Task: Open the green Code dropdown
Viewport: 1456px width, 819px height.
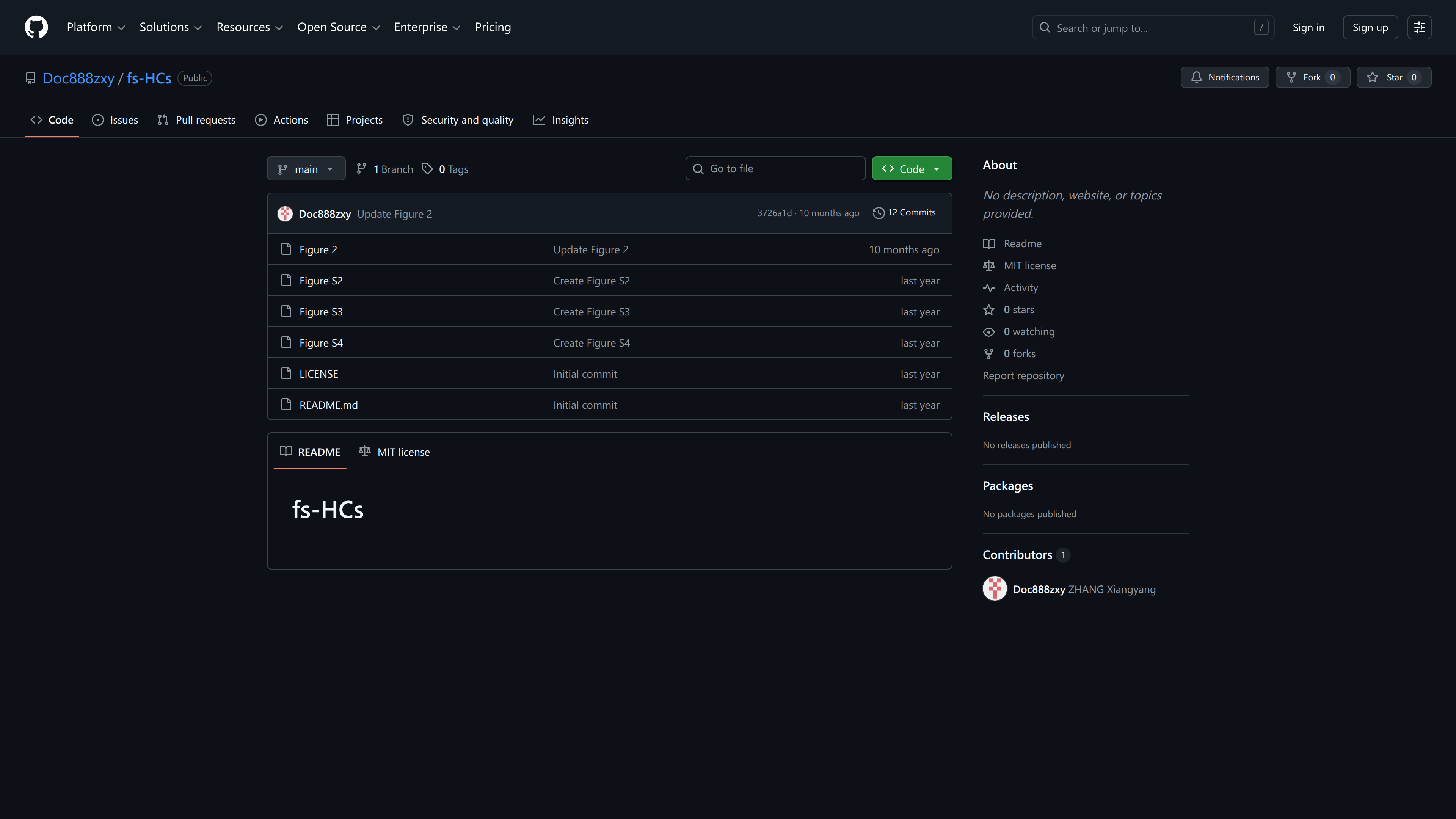Action: (x=912, y=168)
